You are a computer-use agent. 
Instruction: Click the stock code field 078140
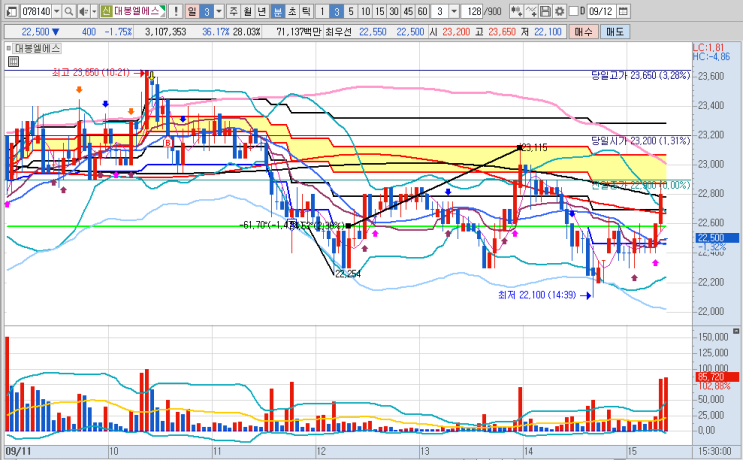click(36, 11)
